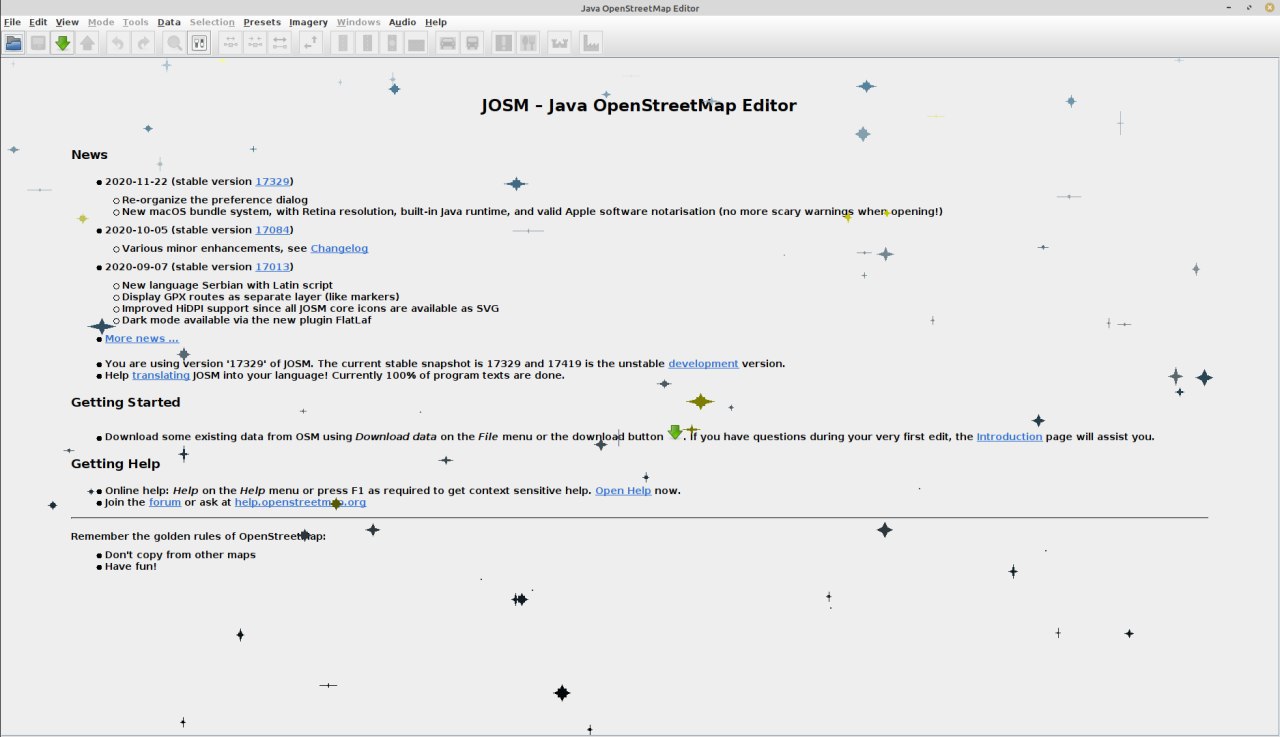Screen dimensions: 1280x737
Task: Click the 'More news ...' link
Action: [x=142, y=339]
